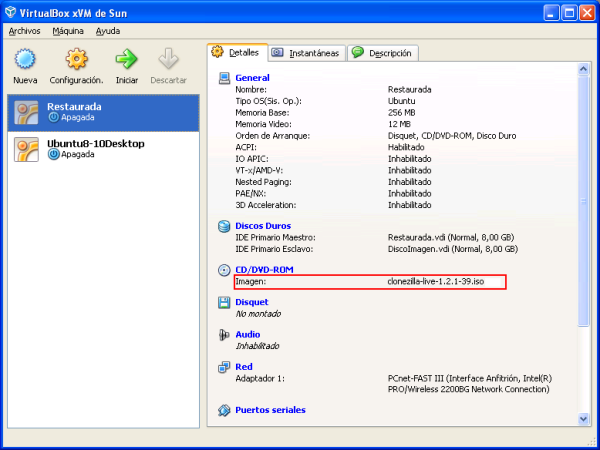Click the Nueva new machine icon
The height and width of the screenshot is (450, 600).
[25, 59]
